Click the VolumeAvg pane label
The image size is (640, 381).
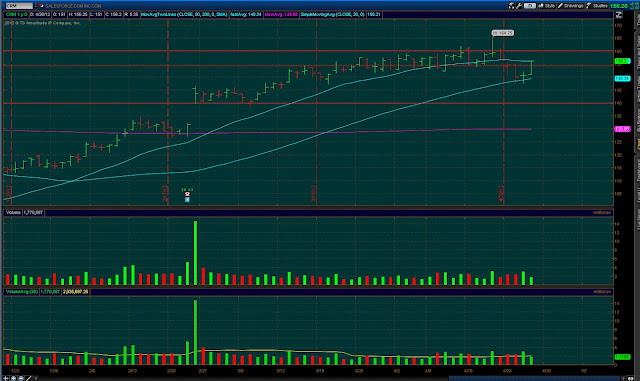(x=22, y=292)
